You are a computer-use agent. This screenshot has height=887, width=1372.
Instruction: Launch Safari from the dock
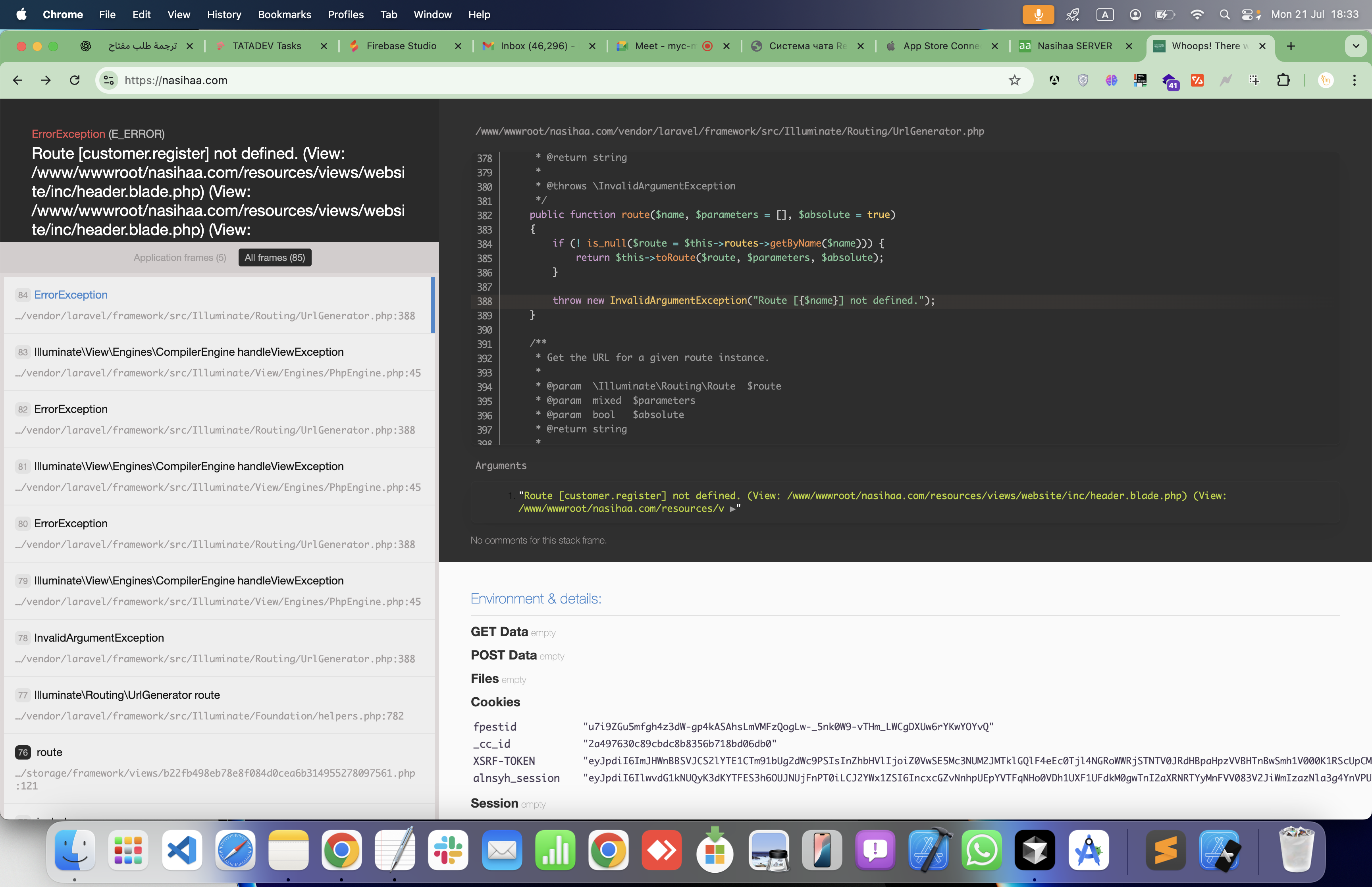pyautogui.click(x=235, y=850)
